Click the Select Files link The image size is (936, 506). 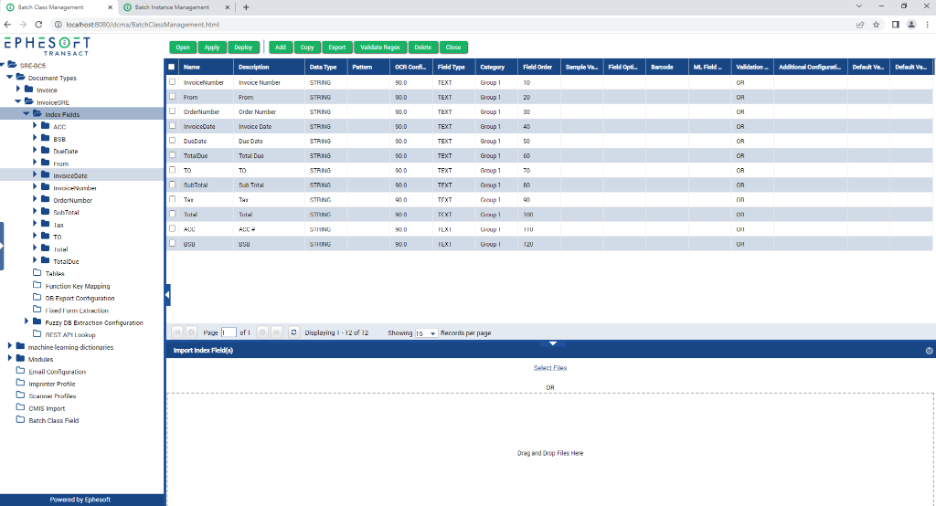(550, 368)
